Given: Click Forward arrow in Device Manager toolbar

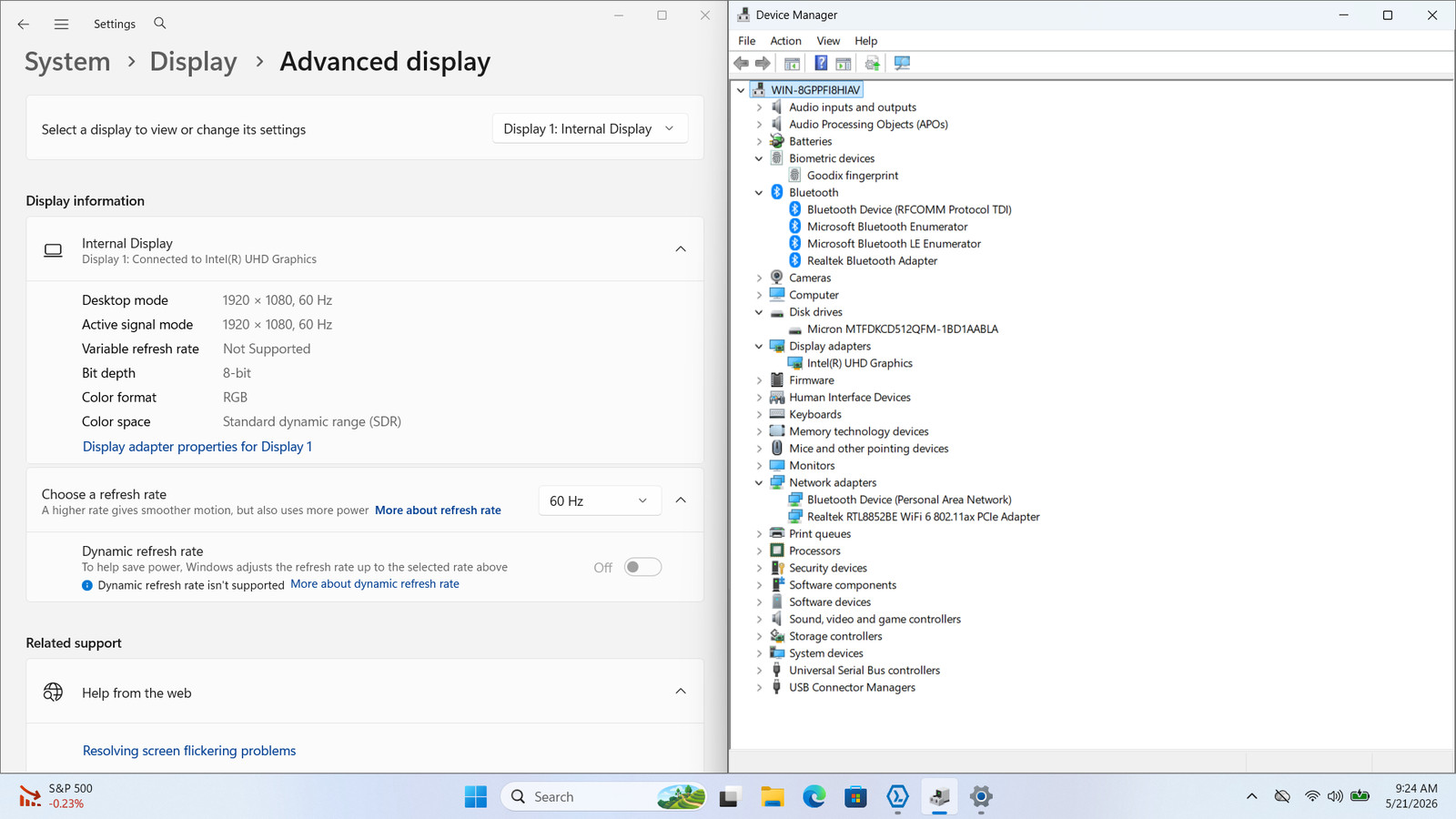Looking at the screenshot, I should pyautogui.click(x=763, y=63).
